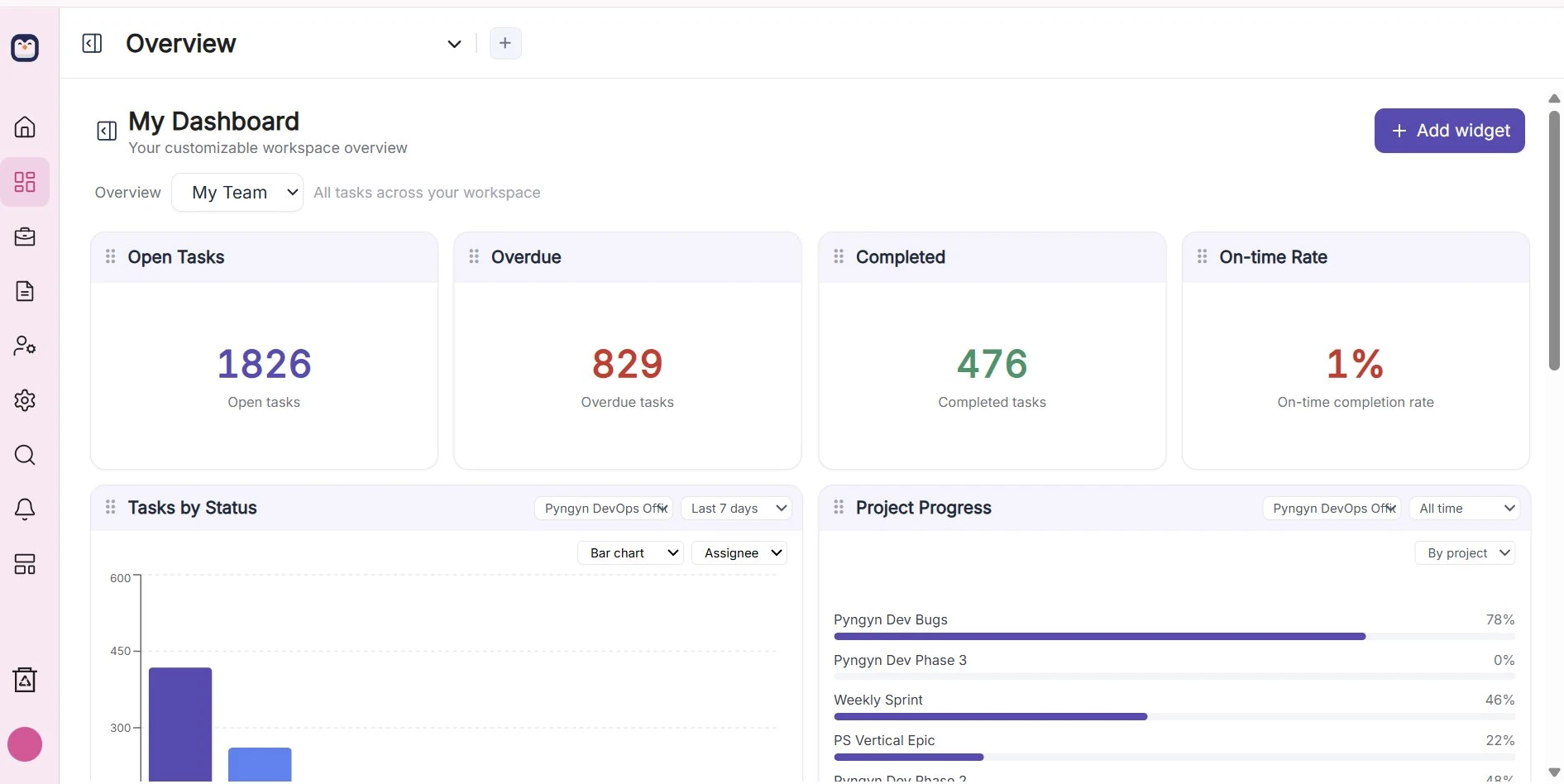Grab the Overdue widget drag handle

point(474,256)
